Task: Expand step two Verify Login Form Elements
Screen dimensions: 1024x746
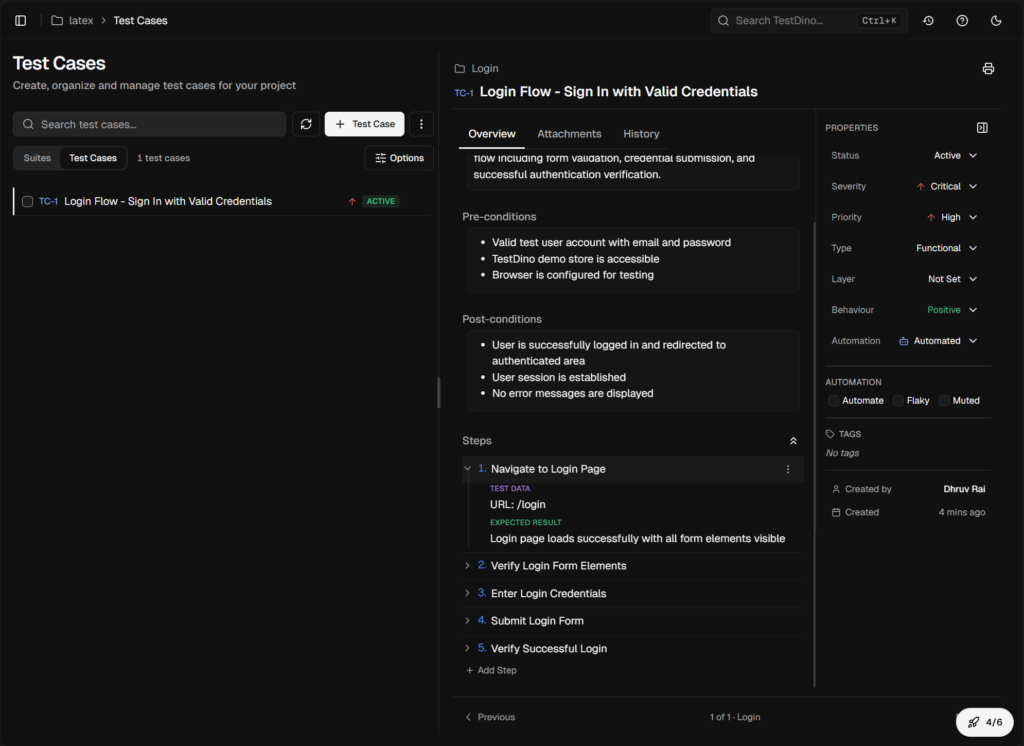Action: (x=467, y=565)
